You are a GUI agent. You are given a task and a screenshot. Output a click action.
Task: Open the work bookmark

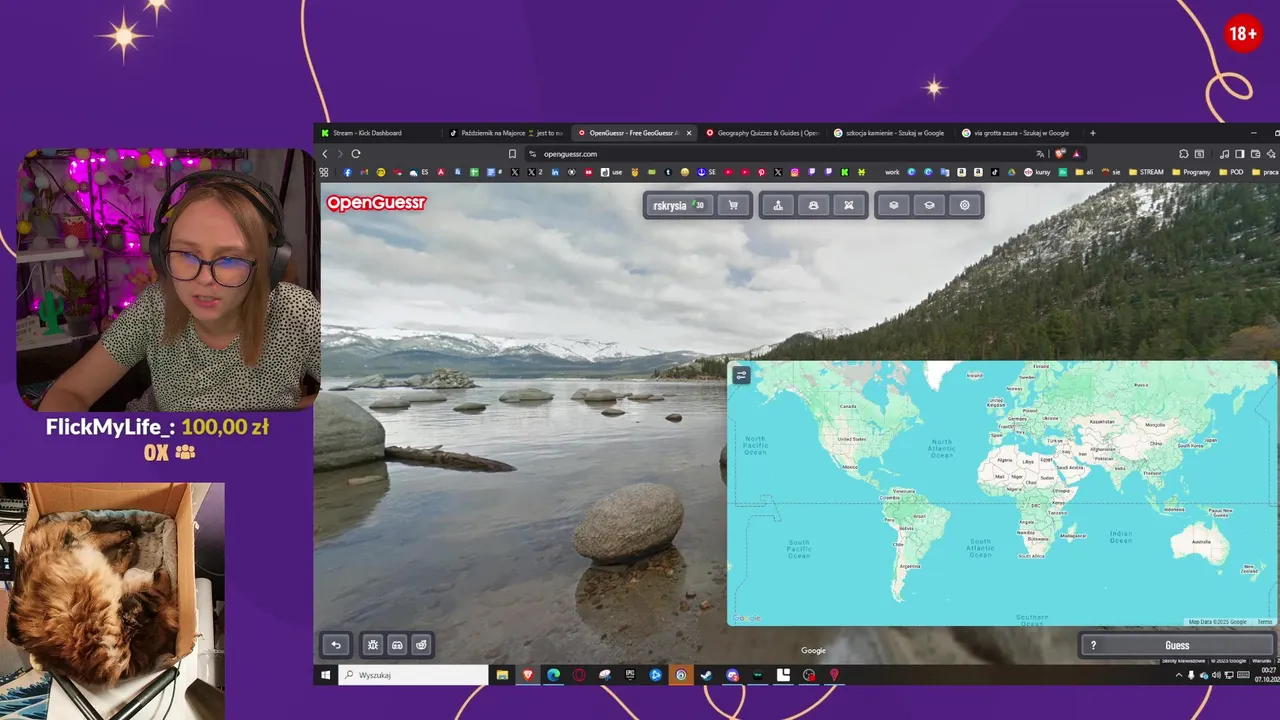click(x=892, y=172)
